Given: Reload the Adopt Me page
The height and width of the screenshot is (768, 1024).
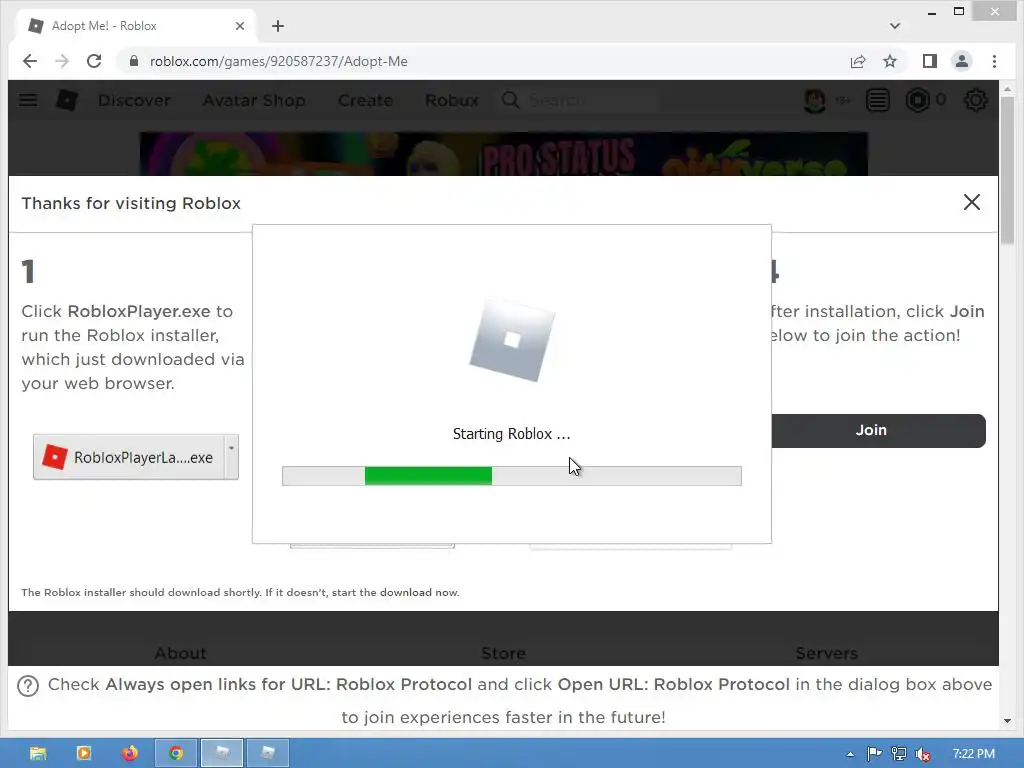Looking at the screenshot, I should point(94,61).
